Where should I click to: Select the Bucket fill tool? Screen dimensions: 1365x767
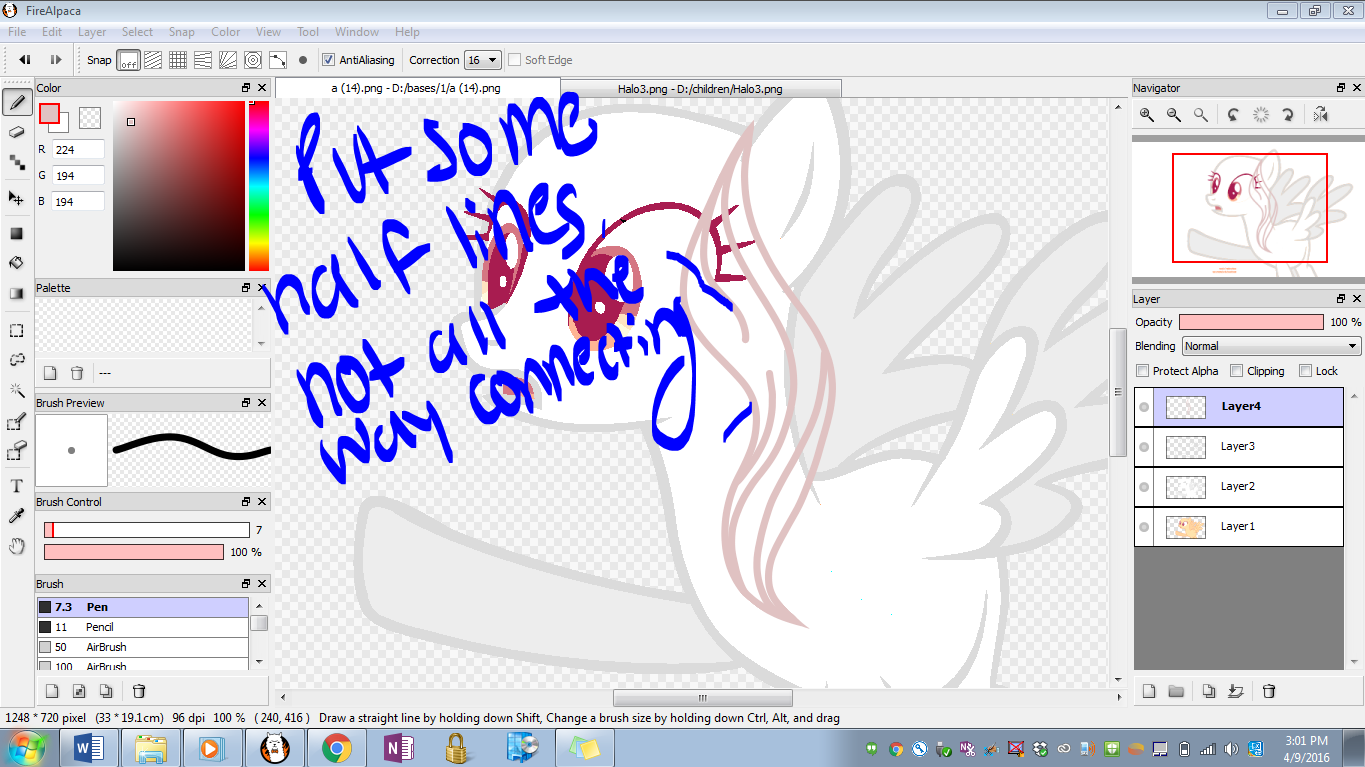16,263
